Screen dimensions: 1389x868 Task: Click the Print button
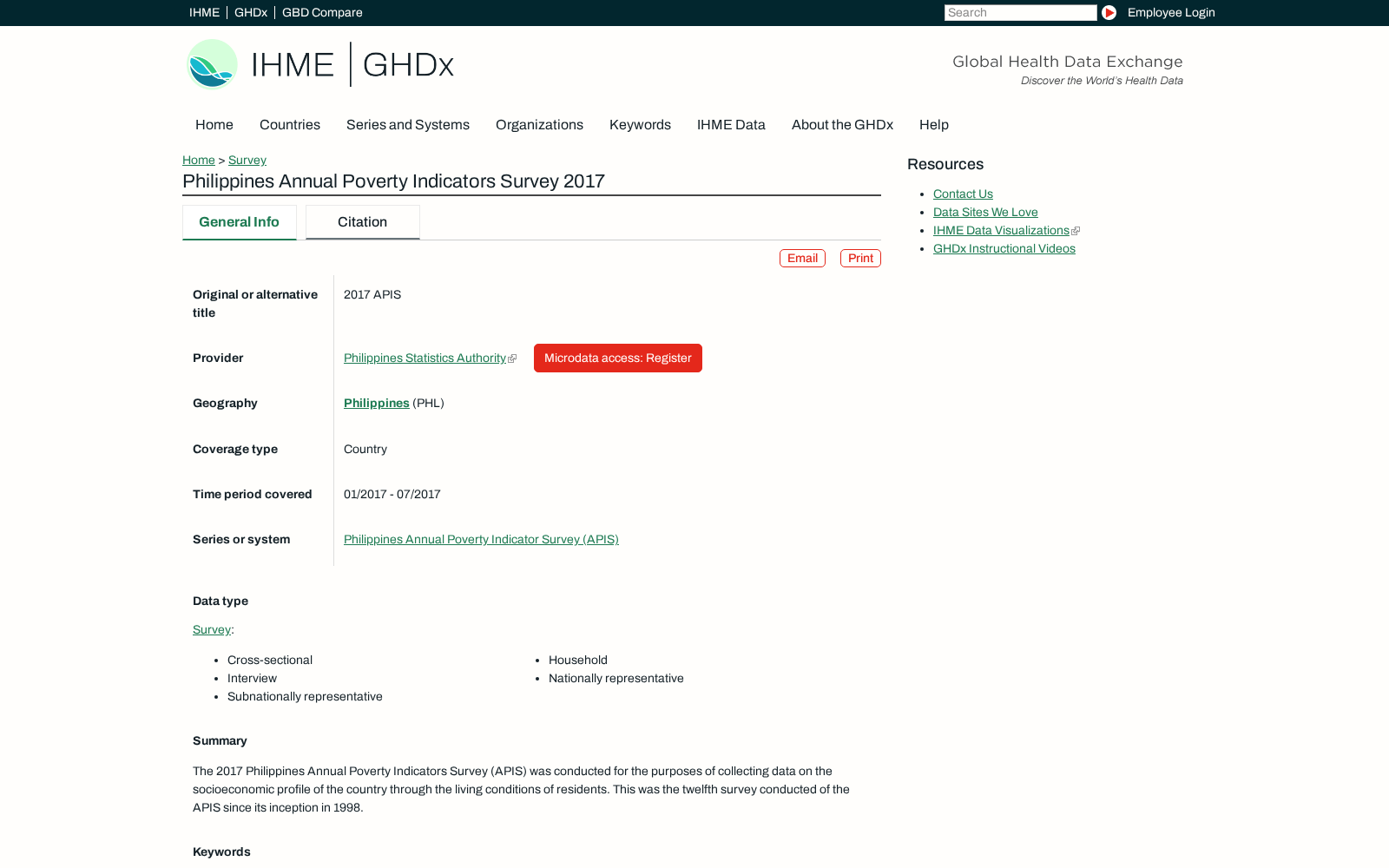pos(860,259)
